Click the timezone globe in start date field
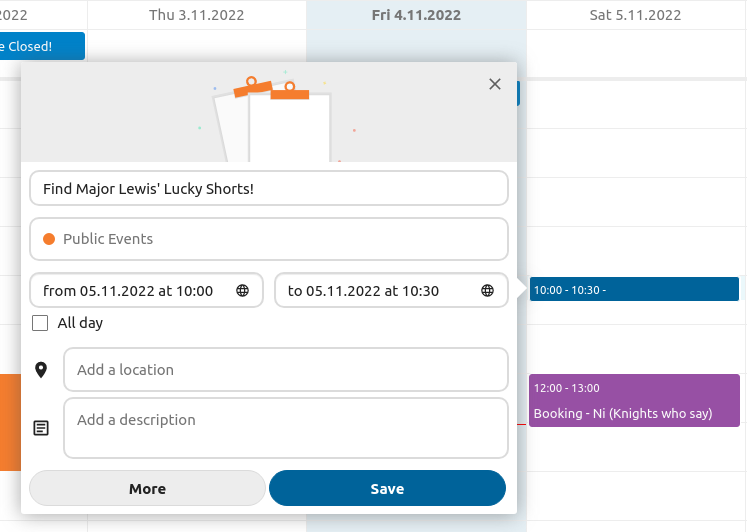Image resolution: width=747 pixels, height=532 pixels. [243, 291]
